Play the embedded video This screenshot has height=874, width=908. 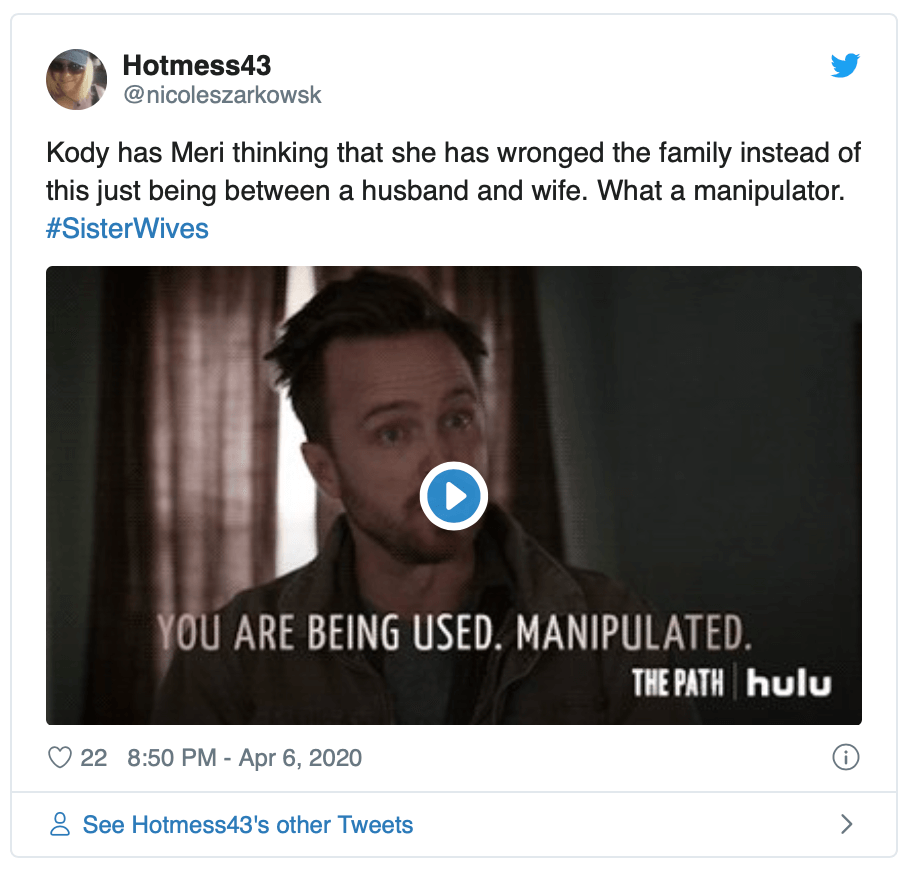(x=453, y=495)
